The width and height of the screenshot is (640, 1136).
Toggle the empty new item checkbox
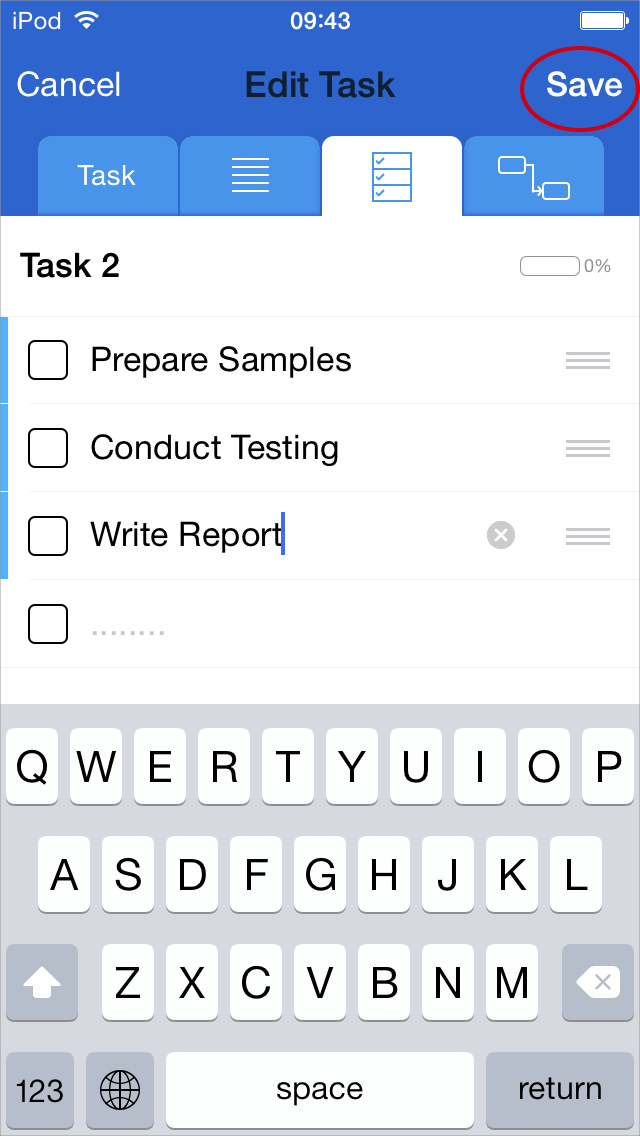(48, 624)
